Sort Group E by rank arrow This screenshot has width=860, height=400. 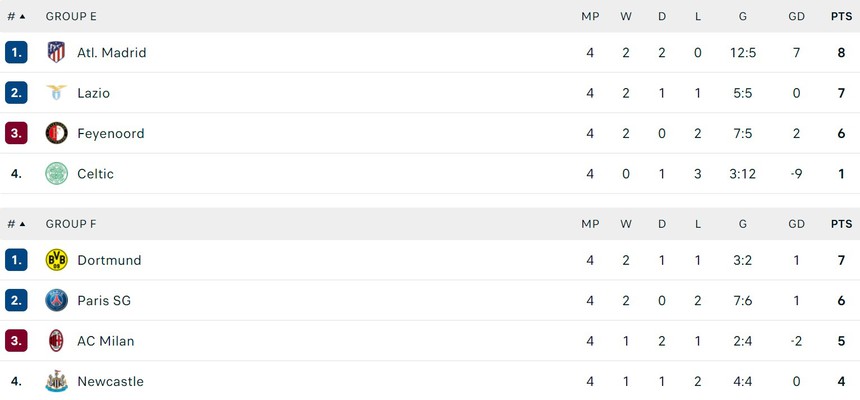point(22,17)
